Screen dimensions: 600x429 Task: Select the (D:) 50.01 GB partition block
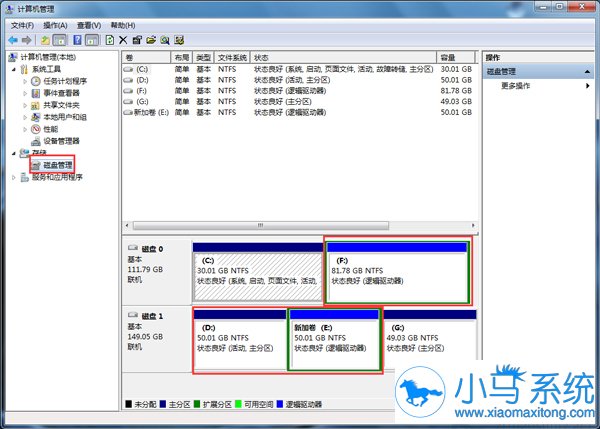(240, 340)
